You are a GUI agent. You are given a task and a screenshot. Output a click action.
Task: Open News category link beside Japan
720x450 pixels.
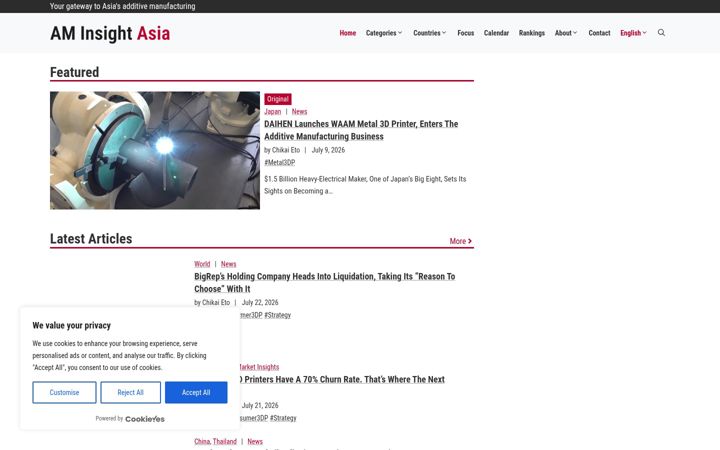pos(299,112)
